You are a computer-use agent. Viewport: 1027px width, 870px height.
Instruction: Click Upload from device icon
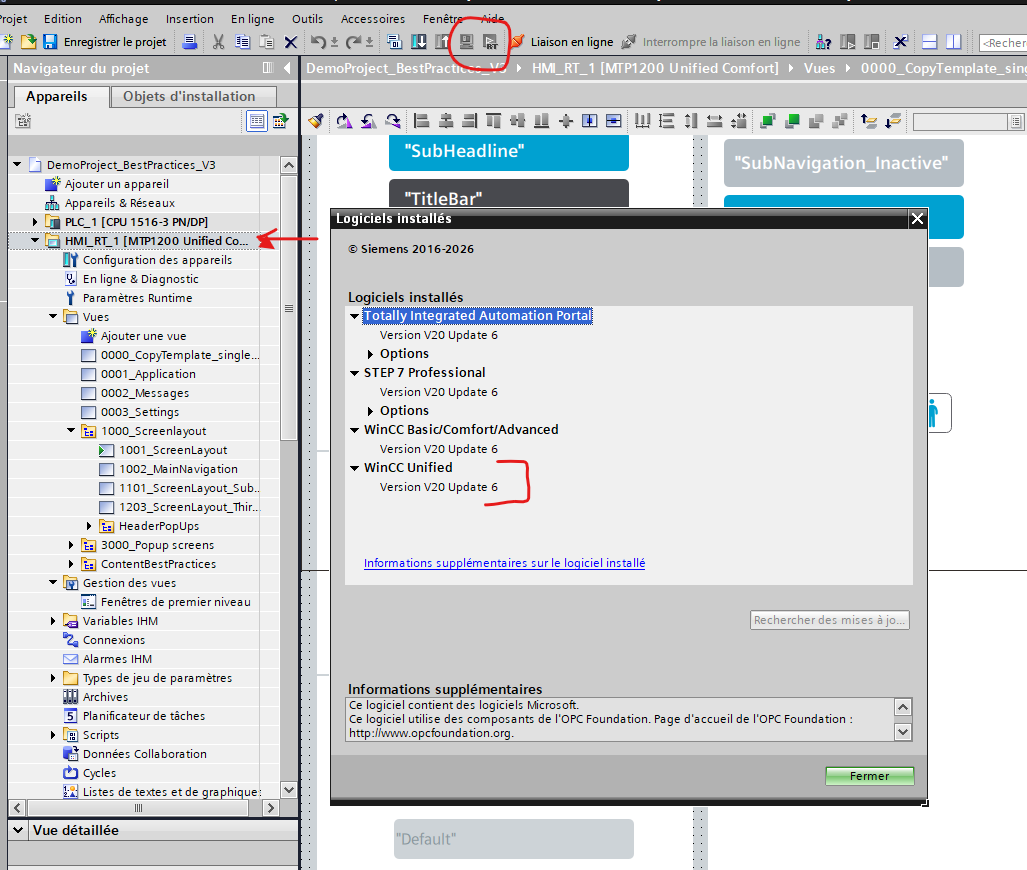(442, 42)
